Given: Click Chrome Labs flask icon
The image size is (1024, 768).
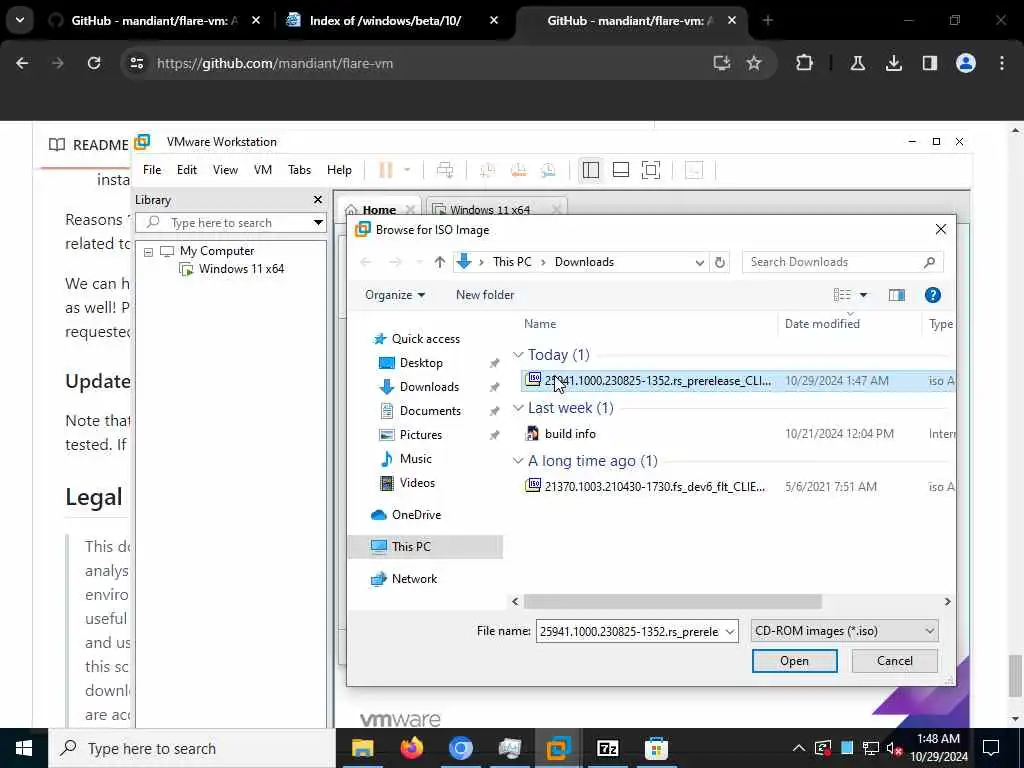Looking at the screenshot, I should tap(857, 63).
